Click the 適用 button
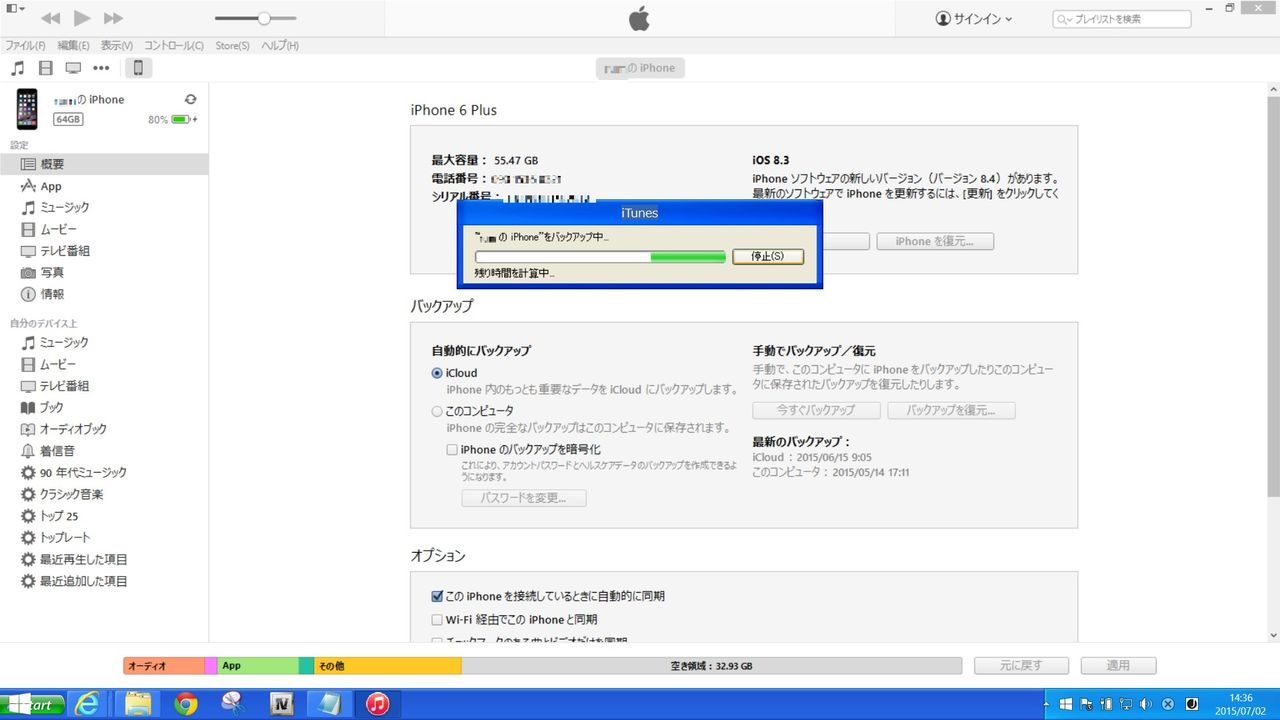The width and height of the screenshot is (1280, 720). point(1118,666)
